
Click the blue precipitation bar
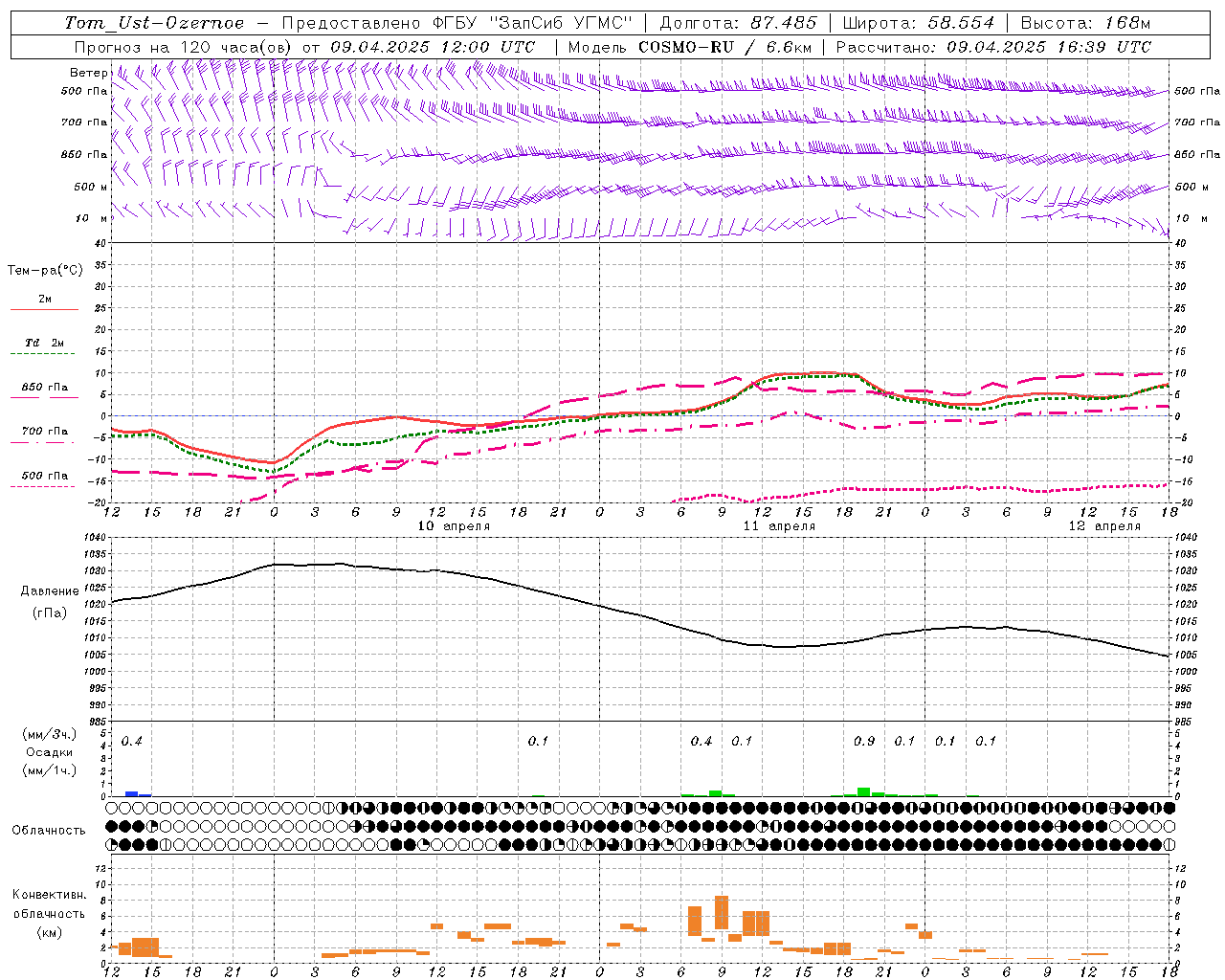[132, 793]
